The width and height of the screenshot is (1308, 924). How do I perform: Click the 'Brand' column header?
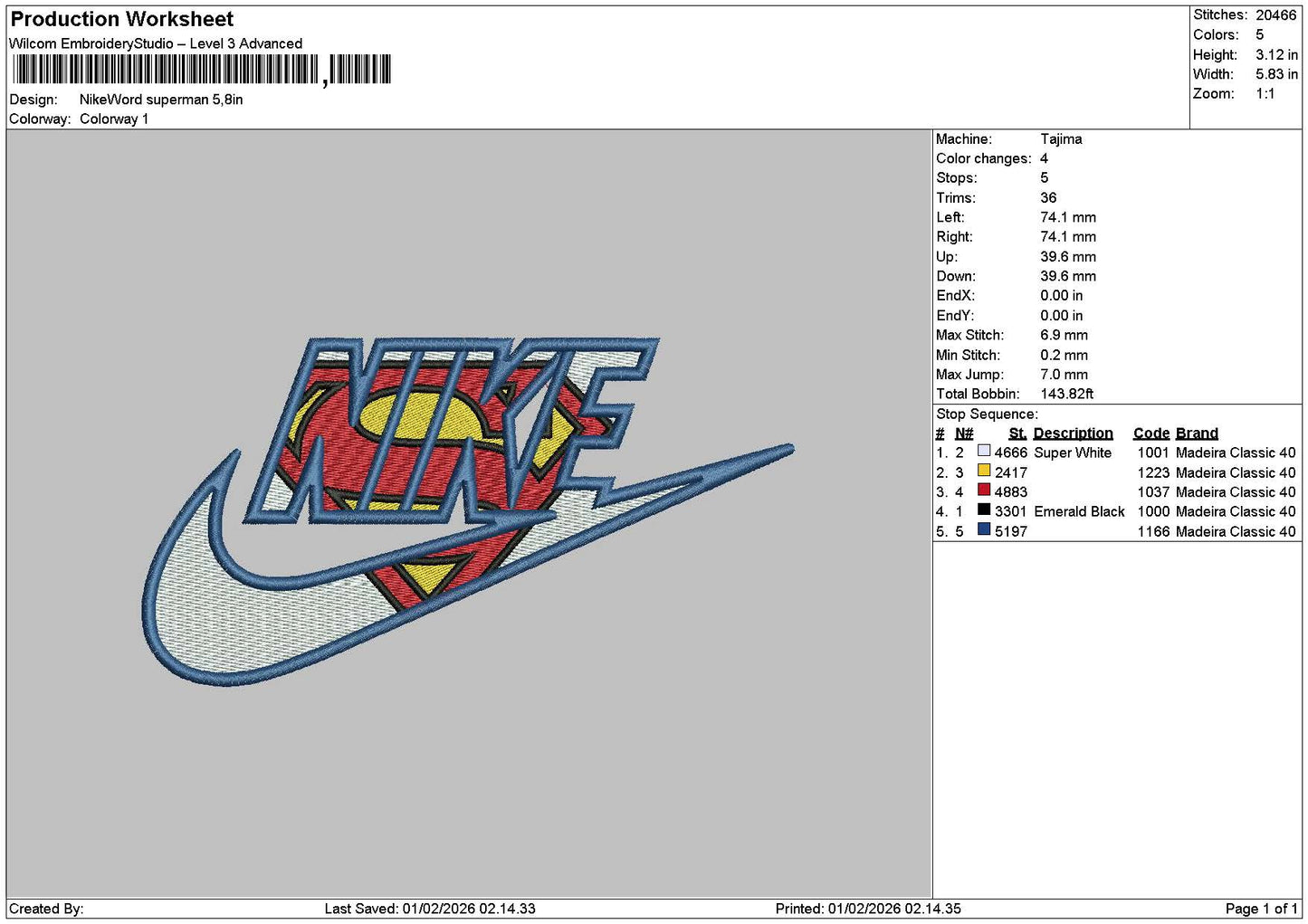(x=1197, y=433)
